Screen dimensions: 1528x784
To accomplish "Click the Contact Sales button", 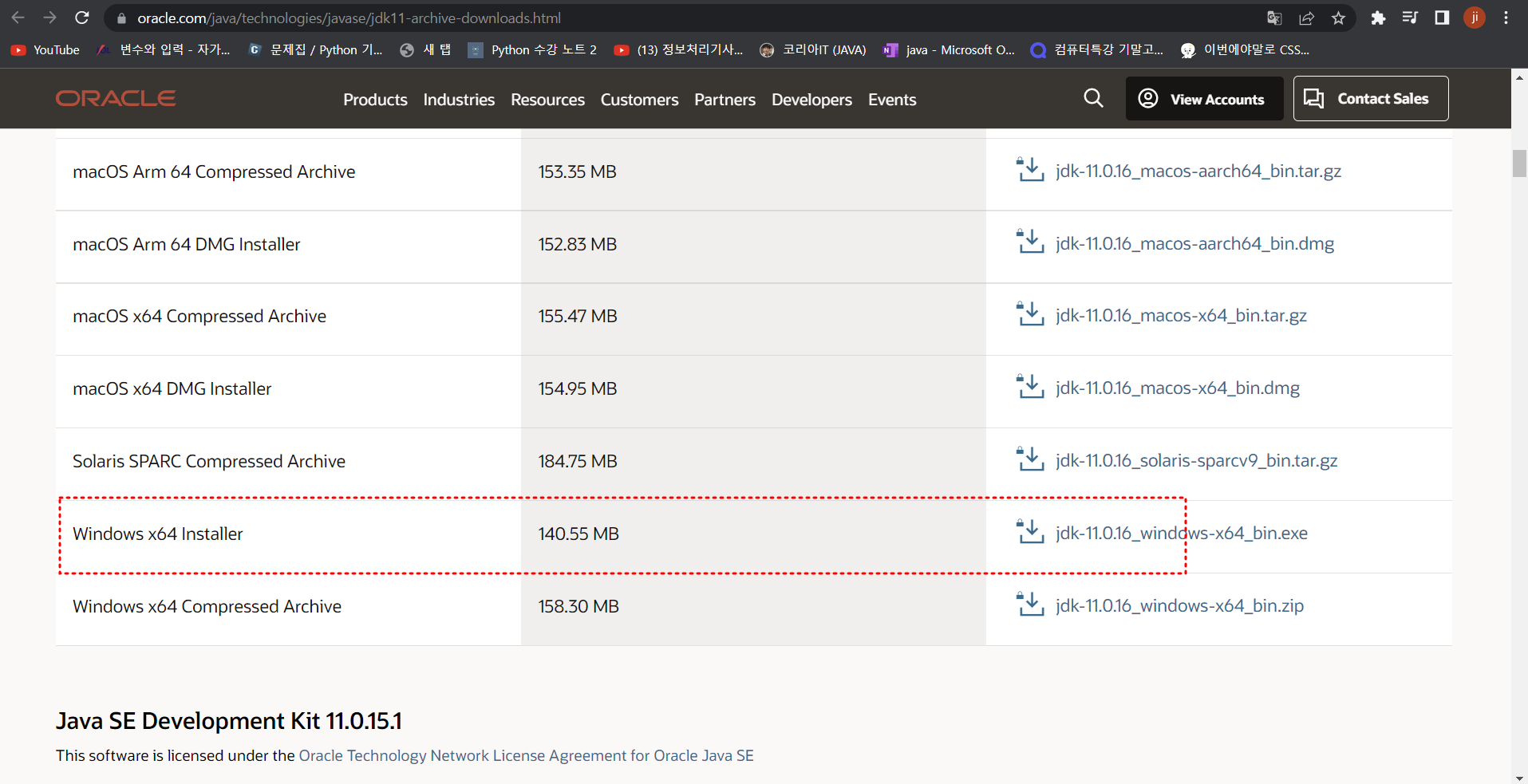I will (x=1371, y=99).
